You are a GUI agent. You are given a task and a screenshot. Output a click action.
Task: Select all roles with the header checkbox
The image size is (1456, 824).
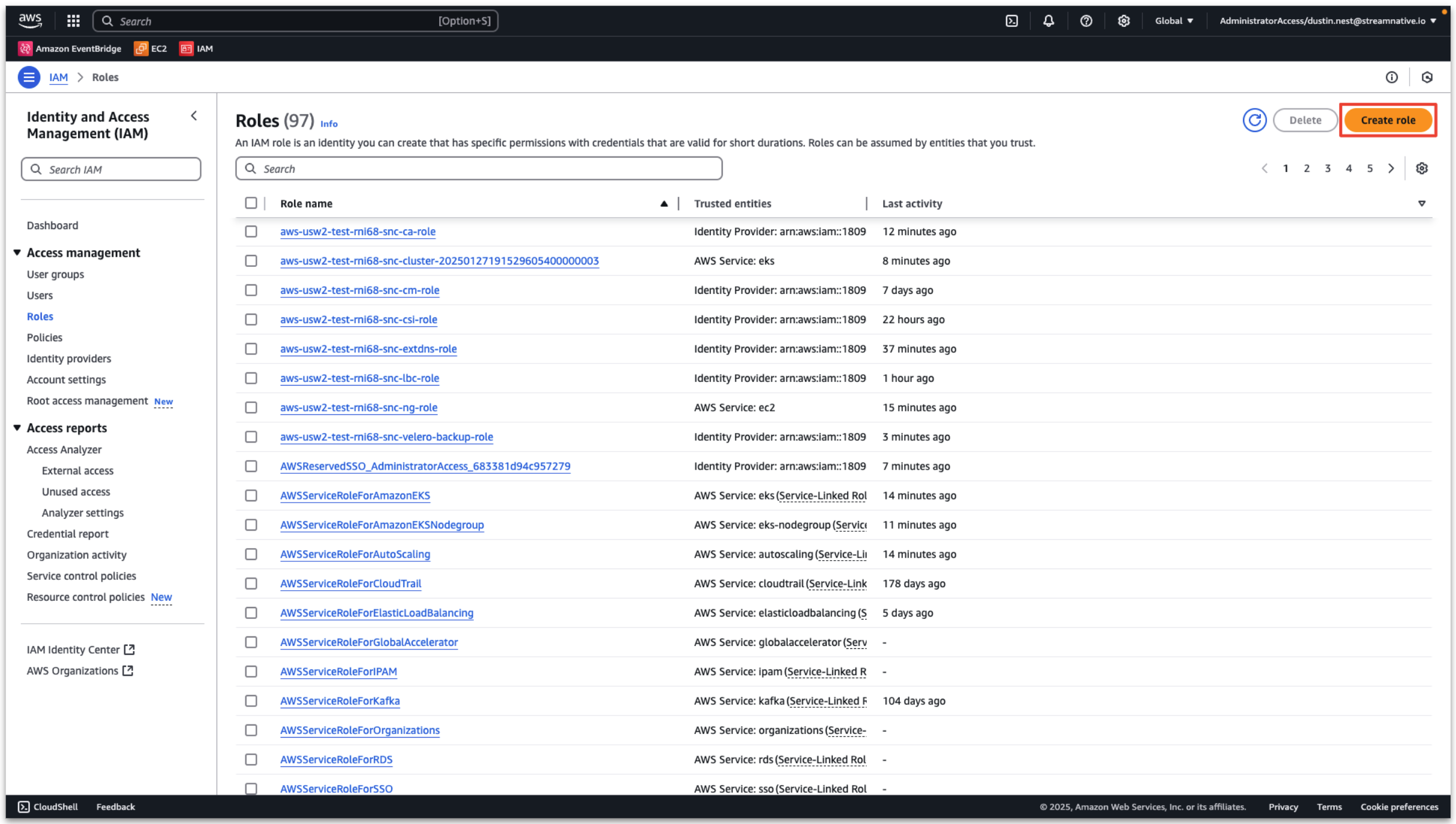click(251, 203)
